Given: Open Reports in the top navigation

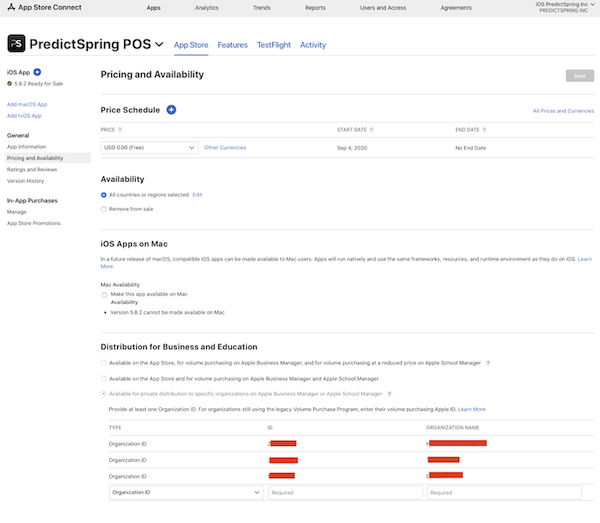Looking at the screenshot, I should (315, 8).
